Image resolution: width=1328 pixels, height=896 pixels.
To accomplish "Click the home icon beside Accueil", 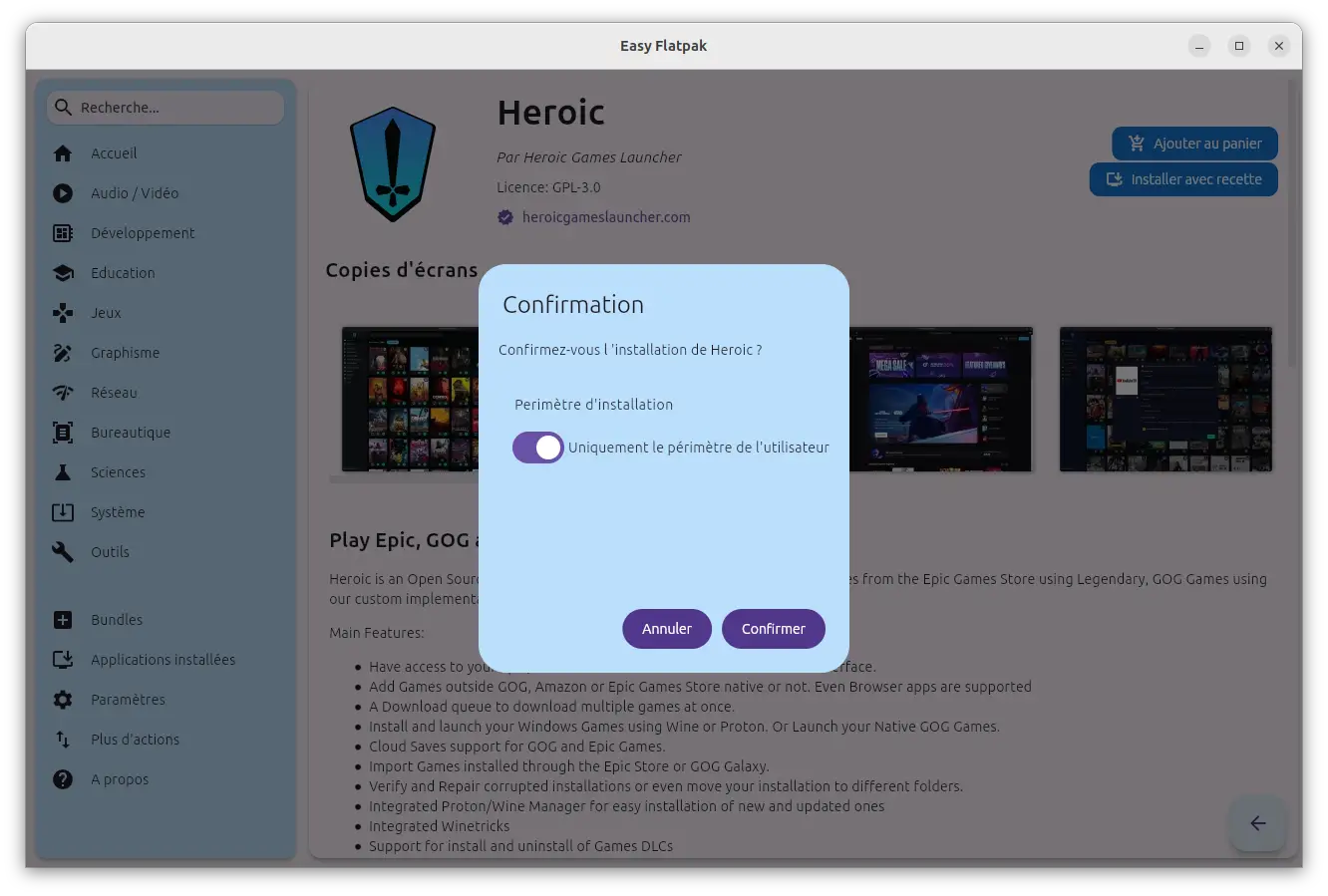I will 63,153.
